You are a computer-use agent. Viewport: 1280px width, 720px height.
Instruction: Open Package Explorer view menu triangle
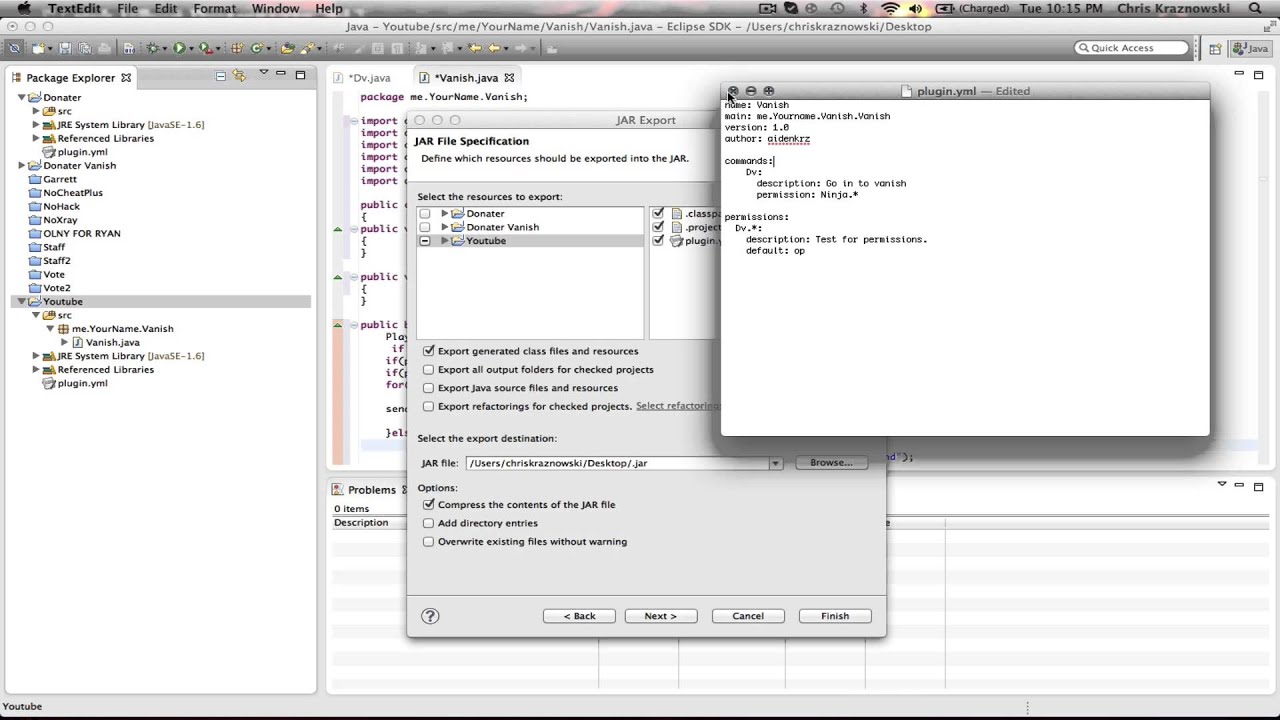point(264,73)
